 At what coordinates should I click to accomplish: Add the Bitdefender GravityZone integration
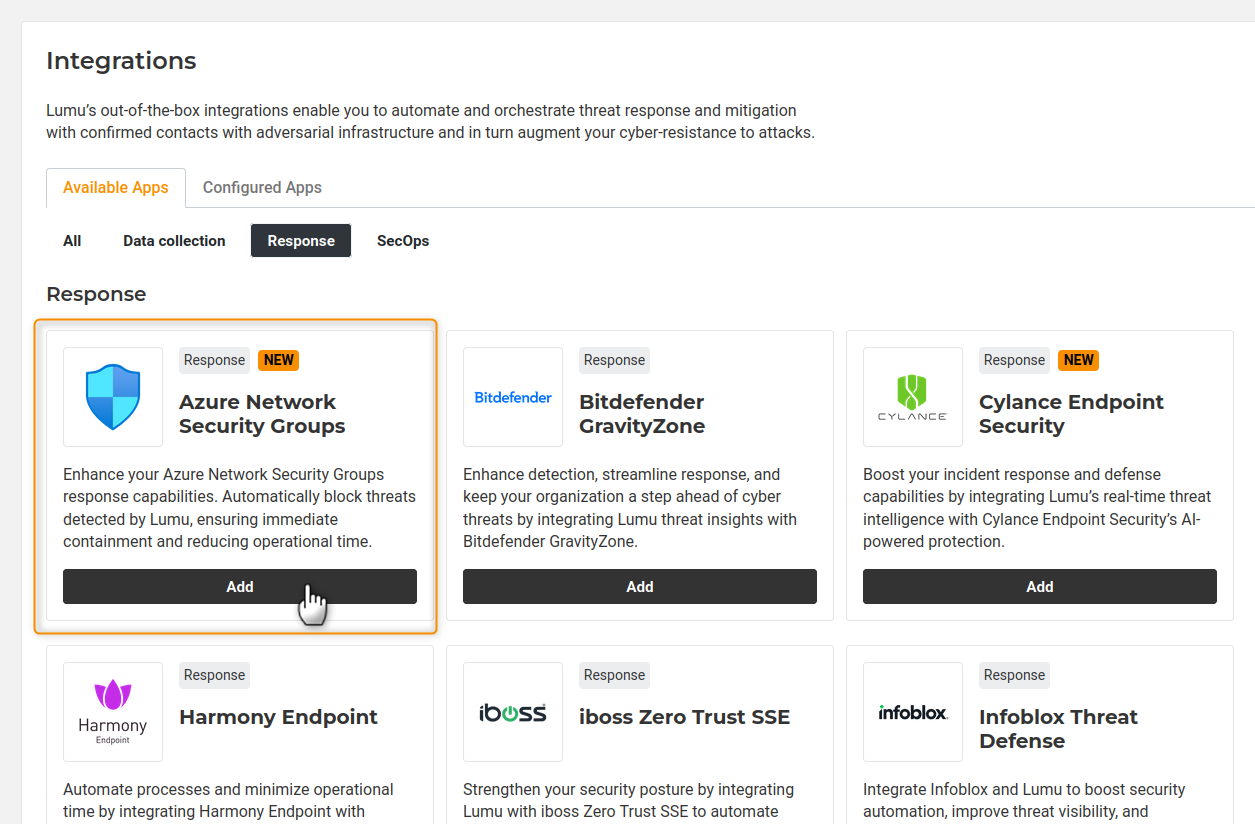coord(640,587)
